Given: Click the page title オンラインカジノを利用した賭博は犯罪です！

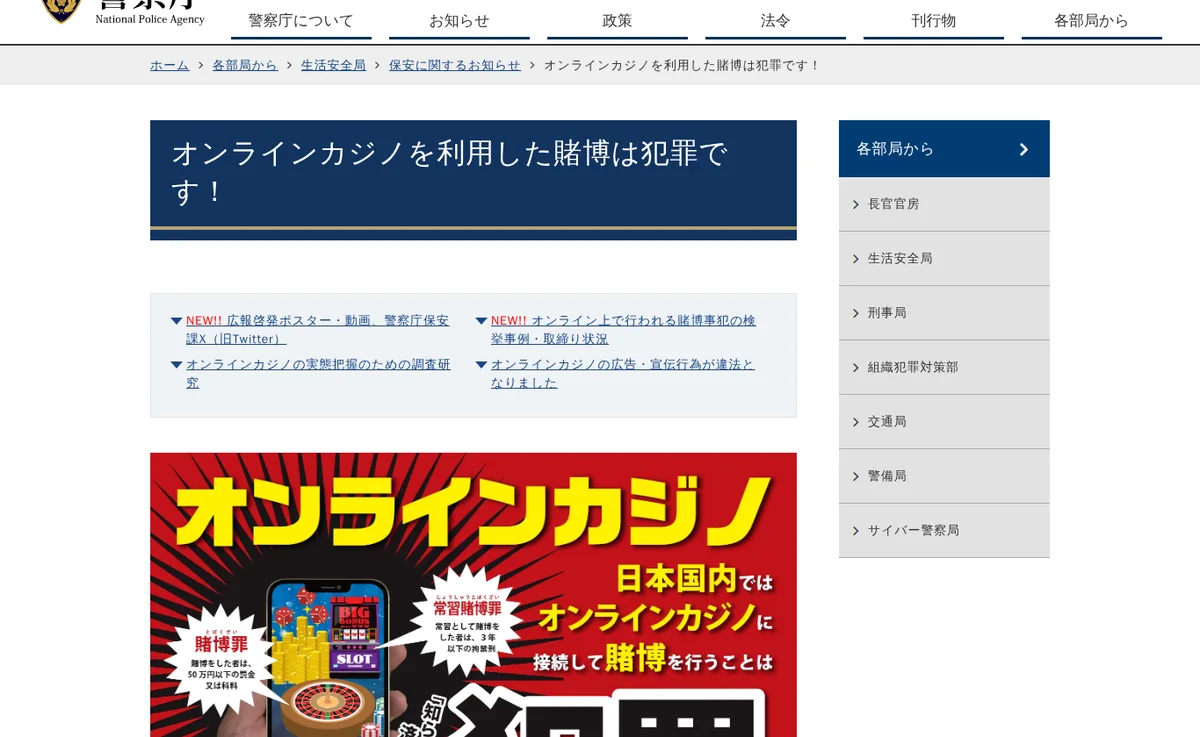Looking at the screenshot, I should 449,172.
